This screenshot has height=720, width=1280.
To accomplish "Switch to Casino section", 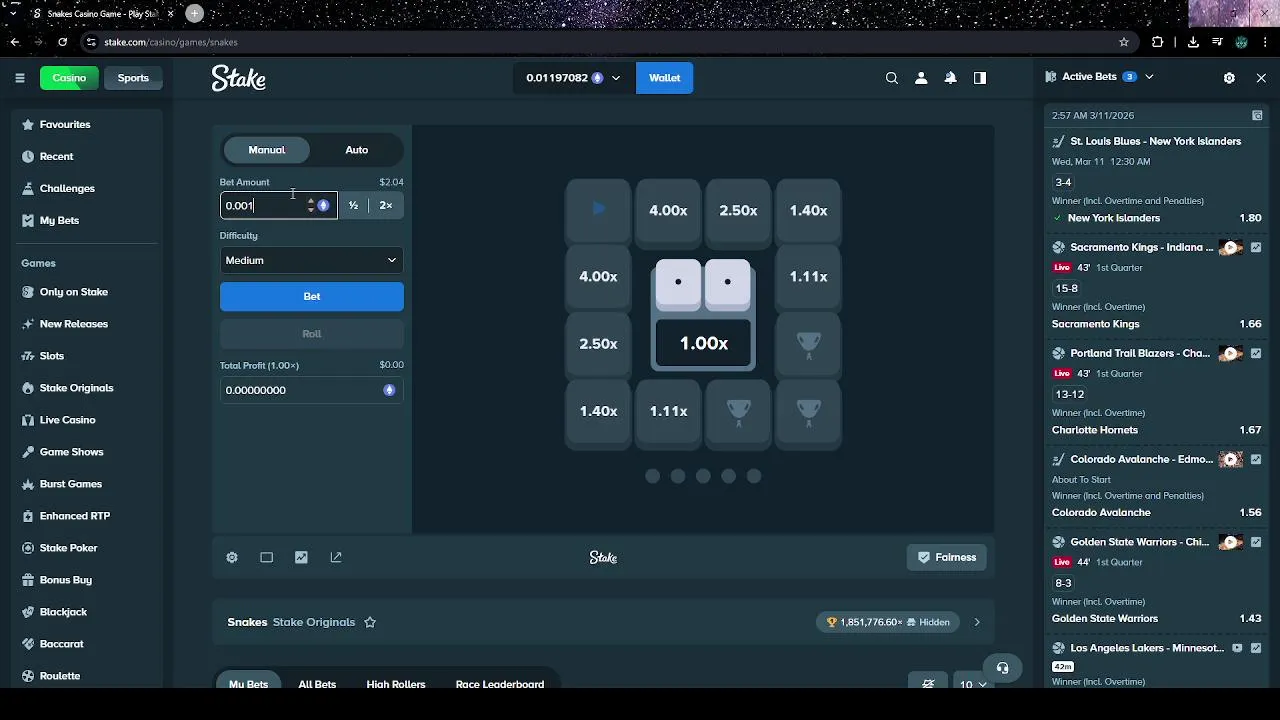I will point(69,78).
